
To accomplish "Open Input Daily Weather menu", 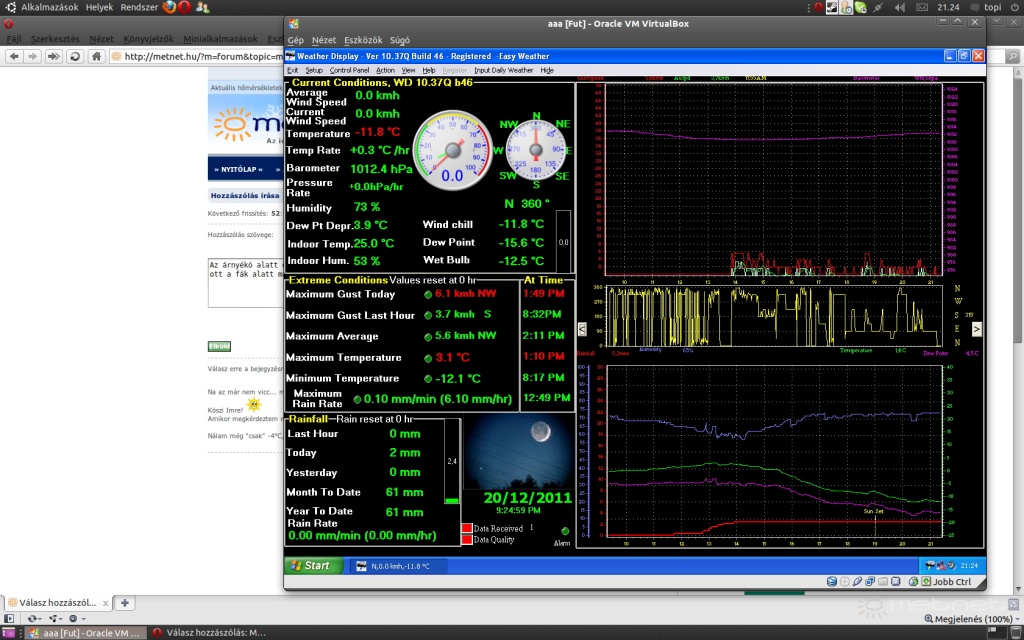I will [504, 71].
